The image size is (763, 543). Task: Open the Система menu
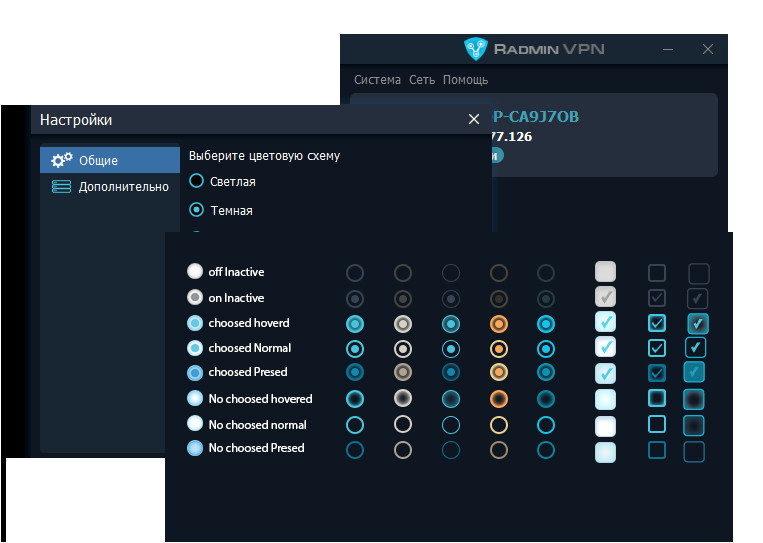[377, 79]
